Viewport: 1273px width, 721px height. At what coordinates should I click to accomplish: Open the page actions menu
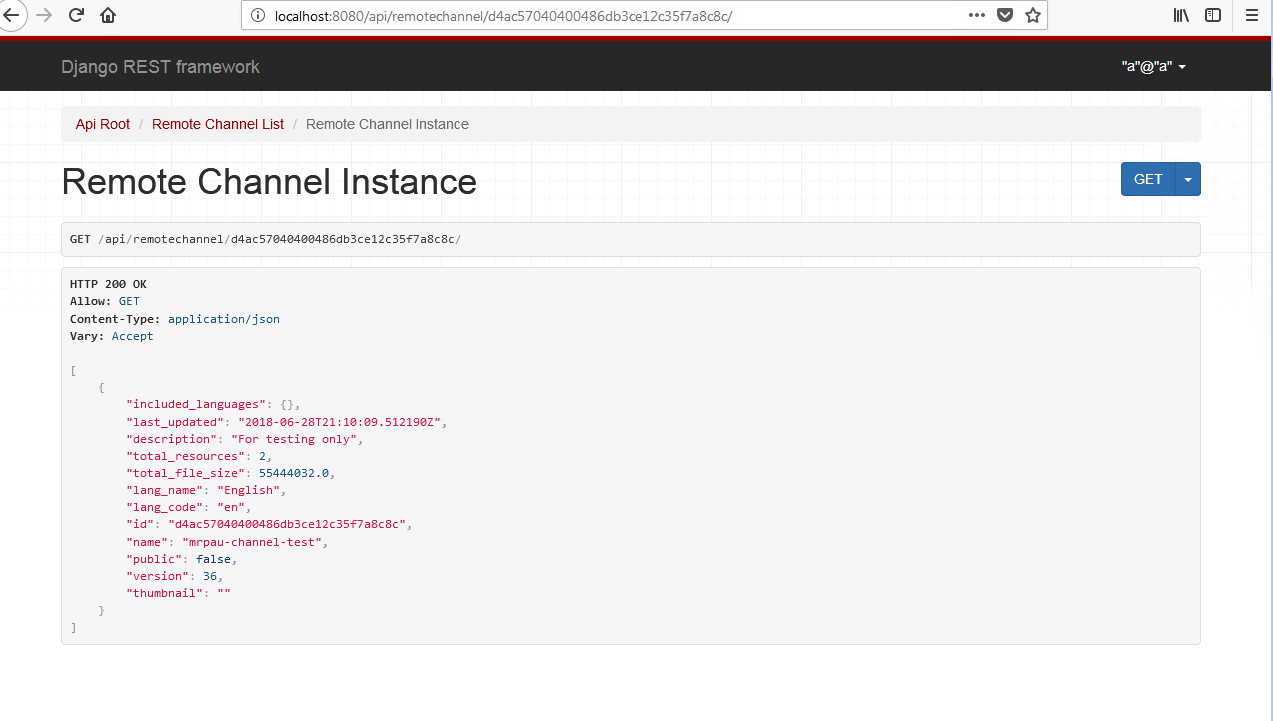point(976,15)
